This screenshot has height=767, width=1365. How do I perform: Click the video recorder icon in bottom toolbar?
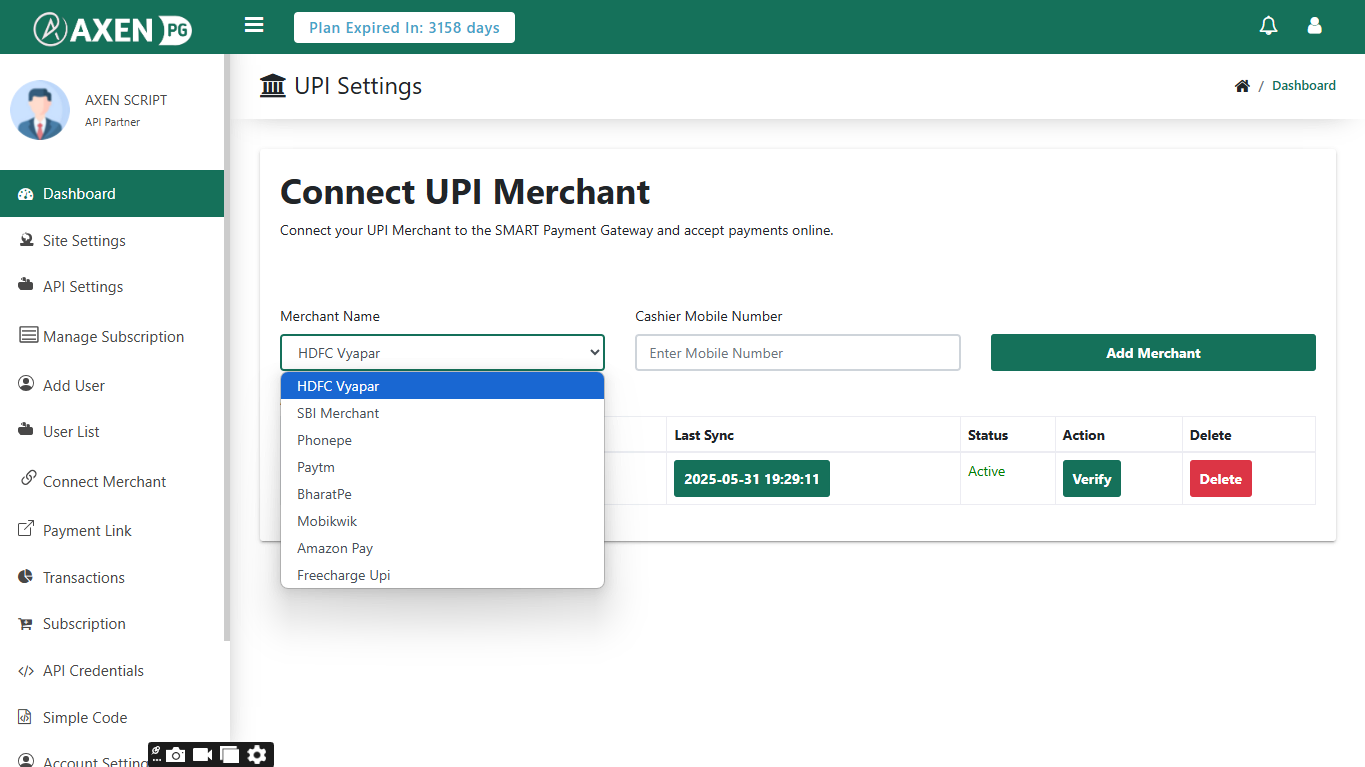click(203, 755)
